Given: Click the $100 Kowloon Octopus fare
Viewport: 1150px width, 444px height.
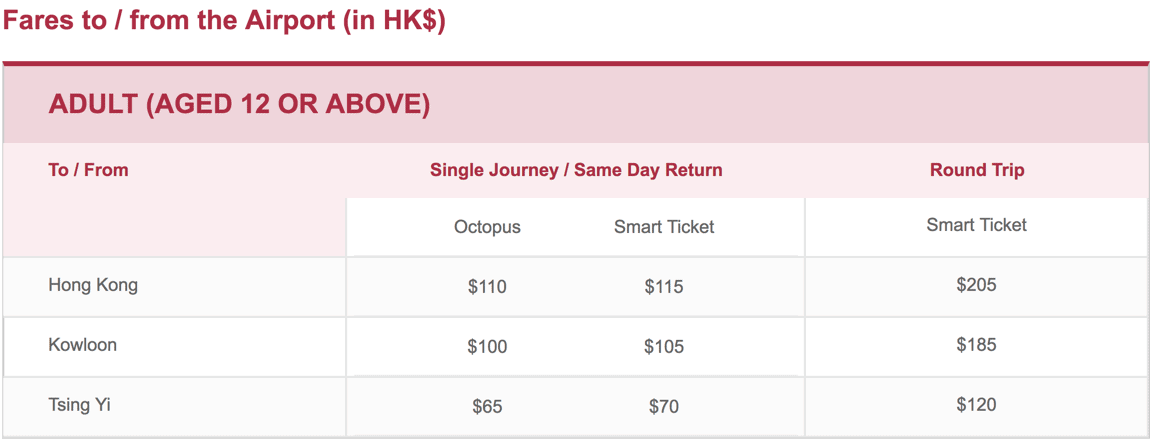Looking at the screenshot, I should pos(487,346).
